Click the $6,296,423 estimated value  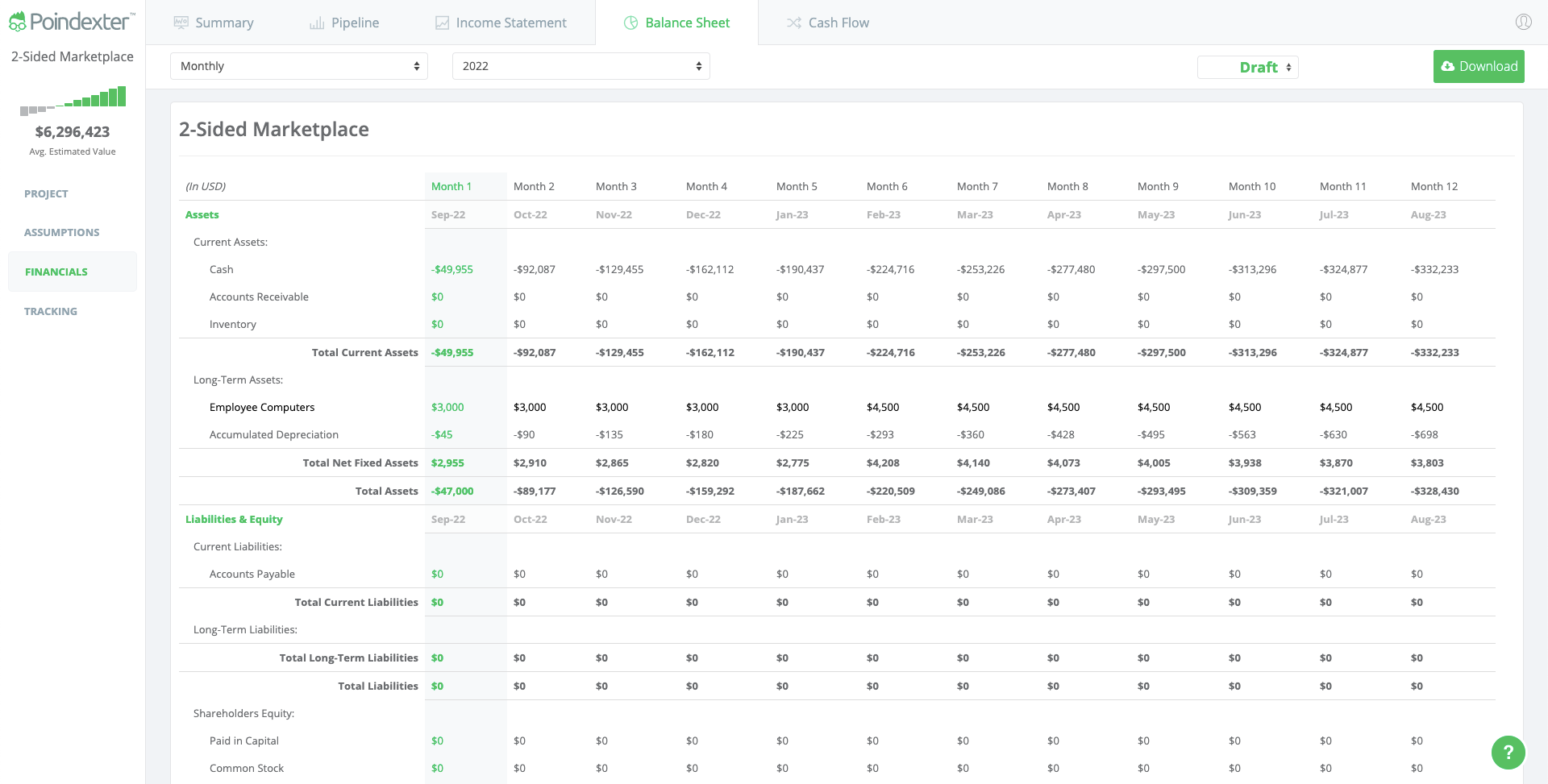pos(73,131)
